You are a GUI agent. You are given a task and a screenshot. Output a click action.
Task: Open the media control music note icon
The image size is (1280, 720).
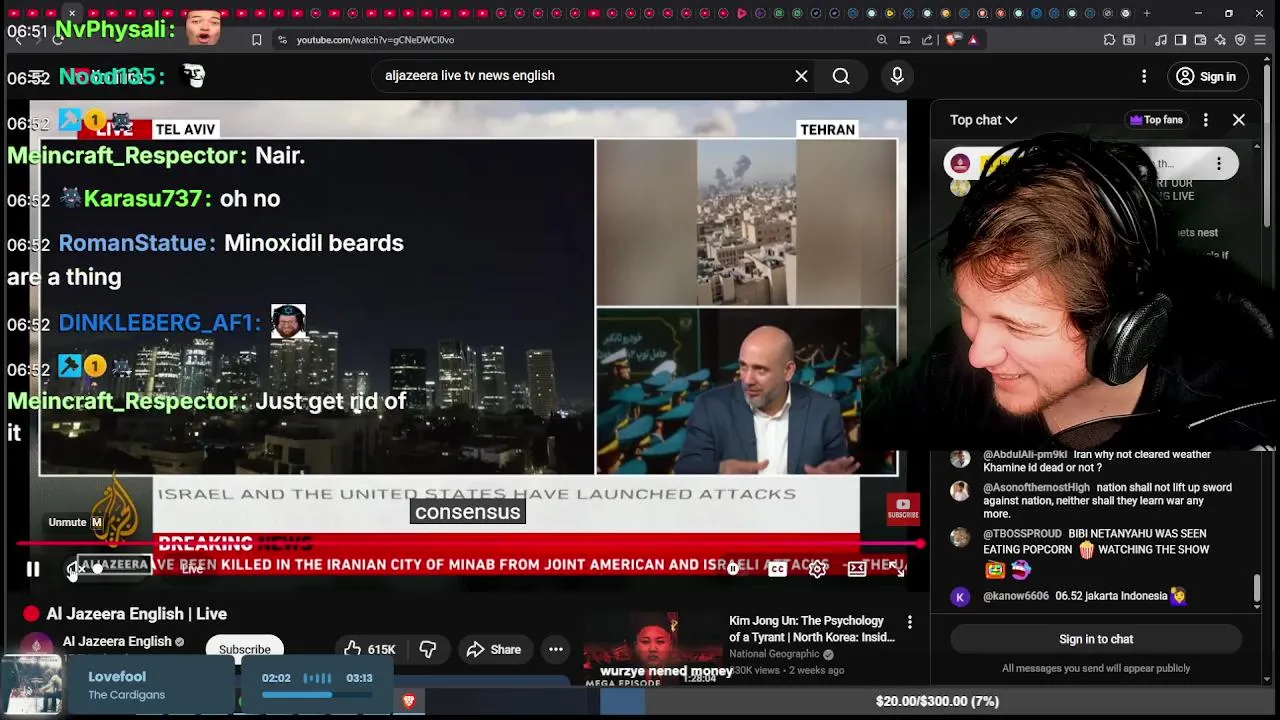(x=1161, y=40)
